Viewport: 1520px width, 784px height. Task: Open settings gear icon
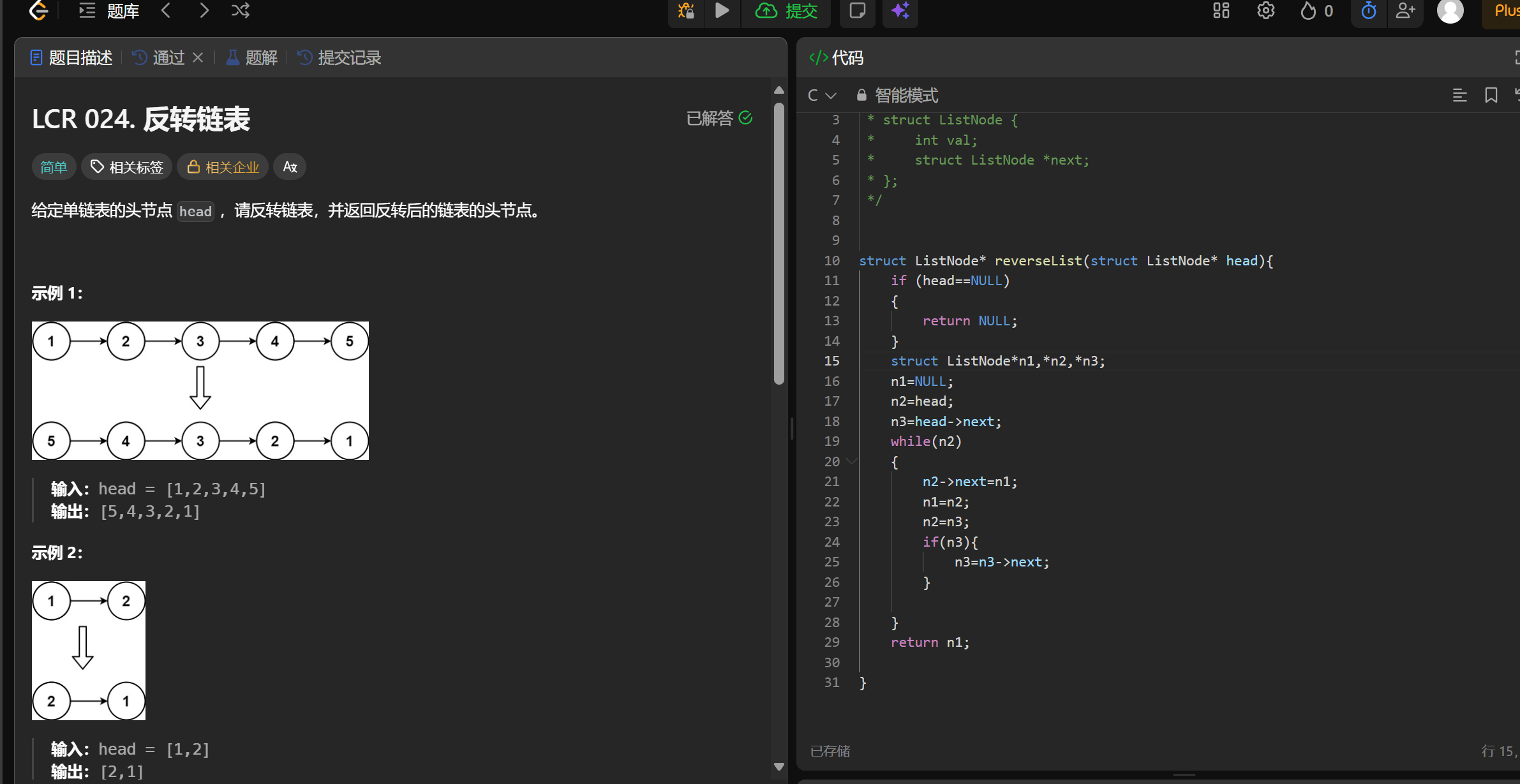point(1266,11)
